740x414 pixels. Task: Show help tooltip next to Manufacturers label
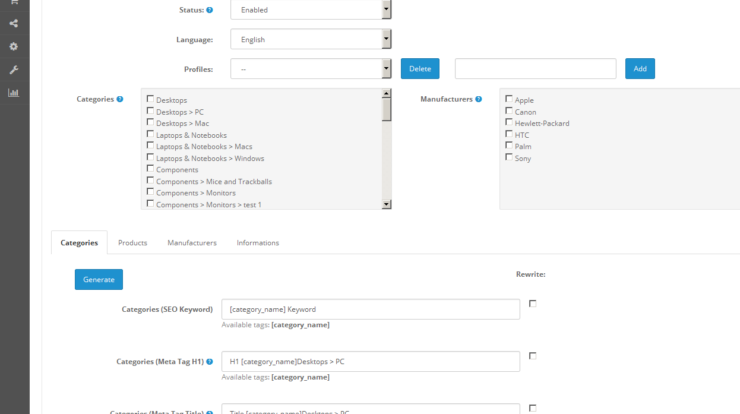point(479,99)
